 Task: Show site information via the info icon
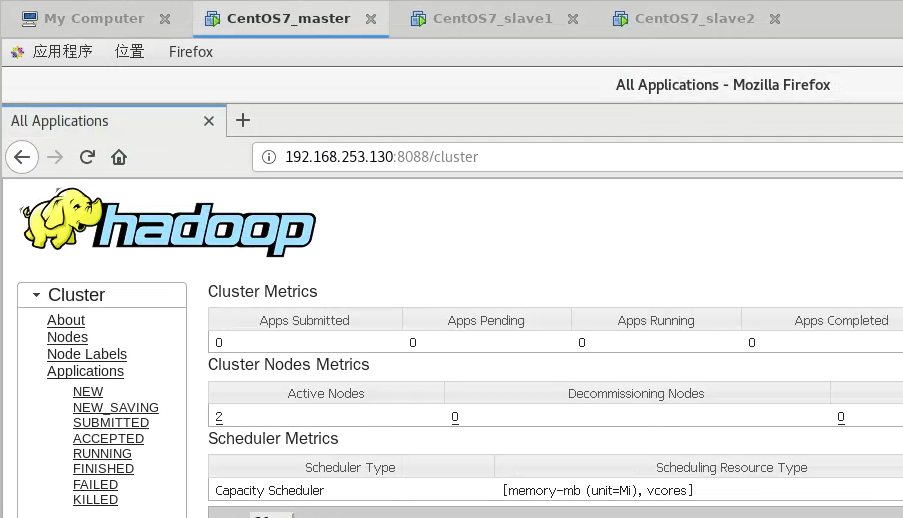(269, 157)
